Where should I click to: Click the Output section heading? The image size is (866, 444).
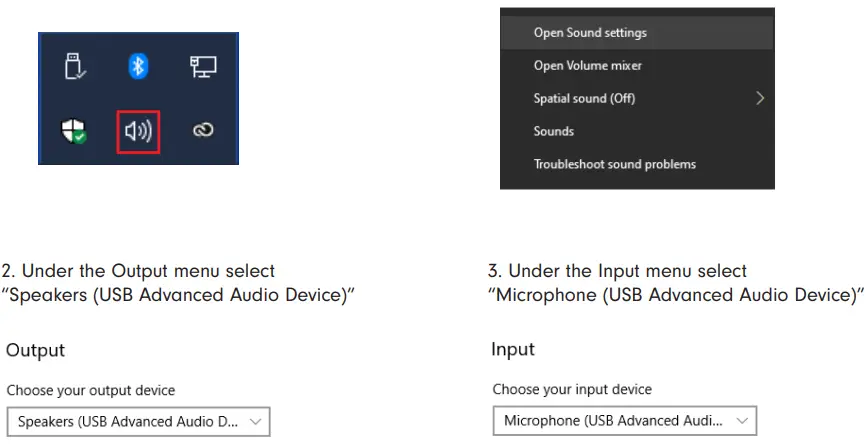click(x=36, y=350)
